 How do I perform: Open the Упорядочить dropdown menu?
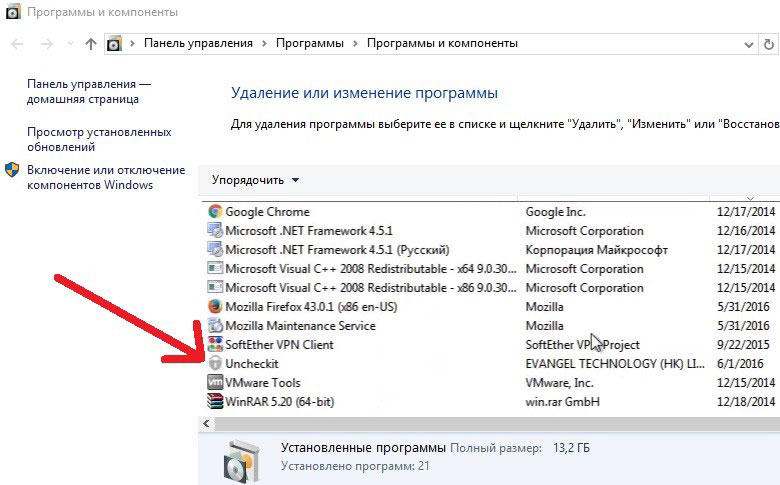[x=255, y=180]
